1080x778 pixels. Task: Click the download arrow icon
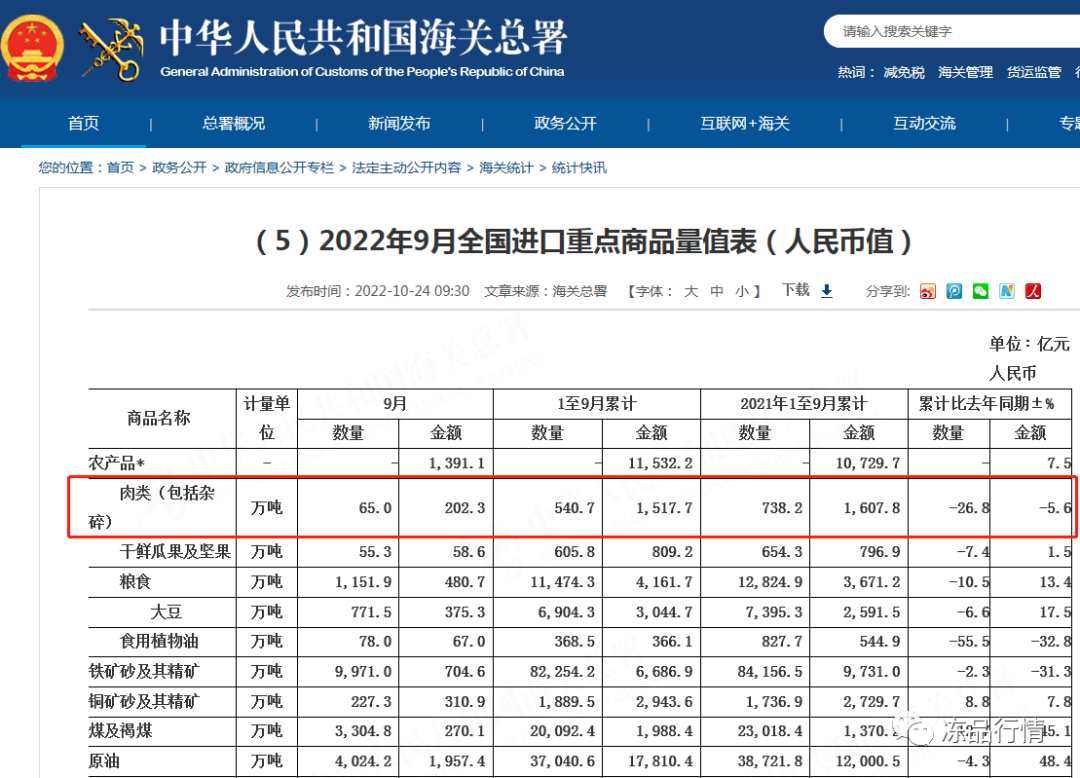tap(827, 291)
